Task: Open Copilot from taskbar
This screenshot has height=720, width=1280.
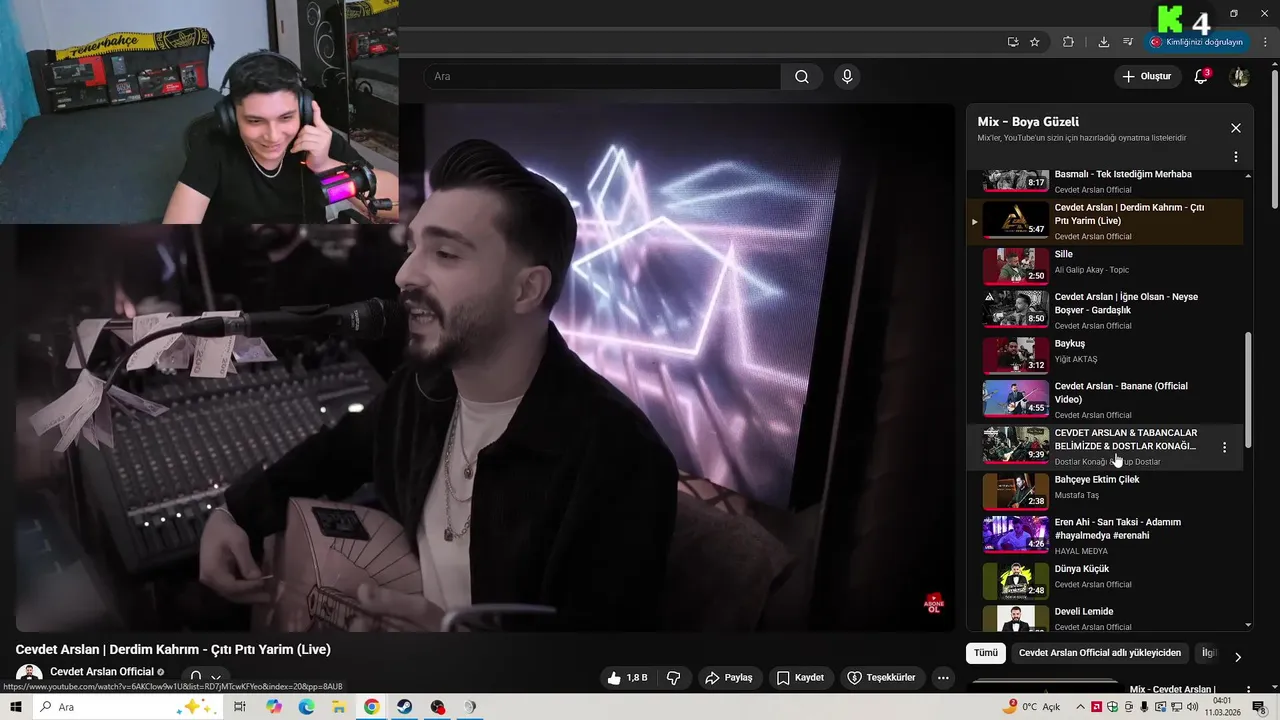Action: click(x=273, y=707)
